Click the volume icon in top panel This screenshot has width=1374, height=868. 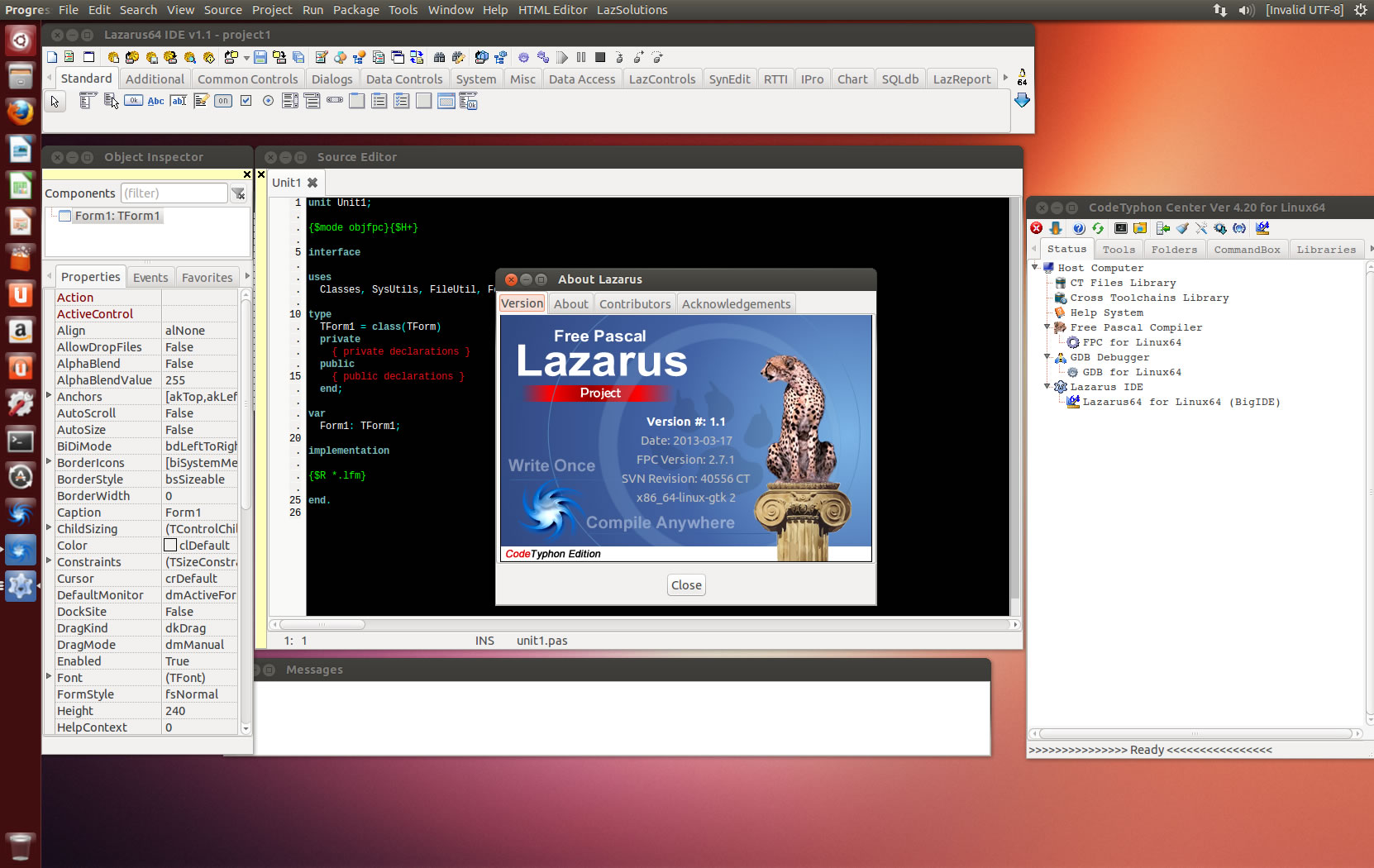coord(1246,10)
